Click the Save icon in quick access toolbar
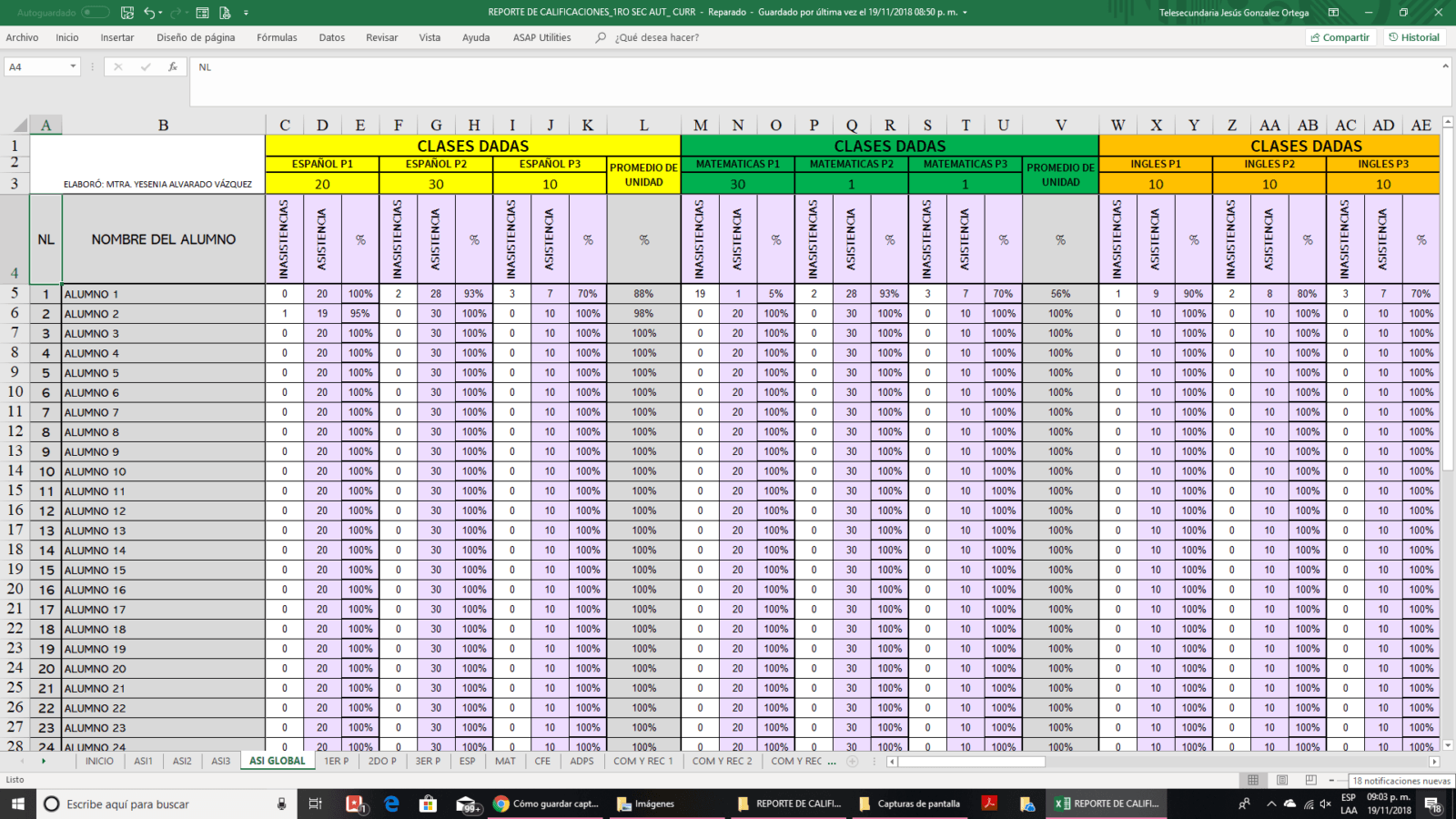 tap(127, 13)
